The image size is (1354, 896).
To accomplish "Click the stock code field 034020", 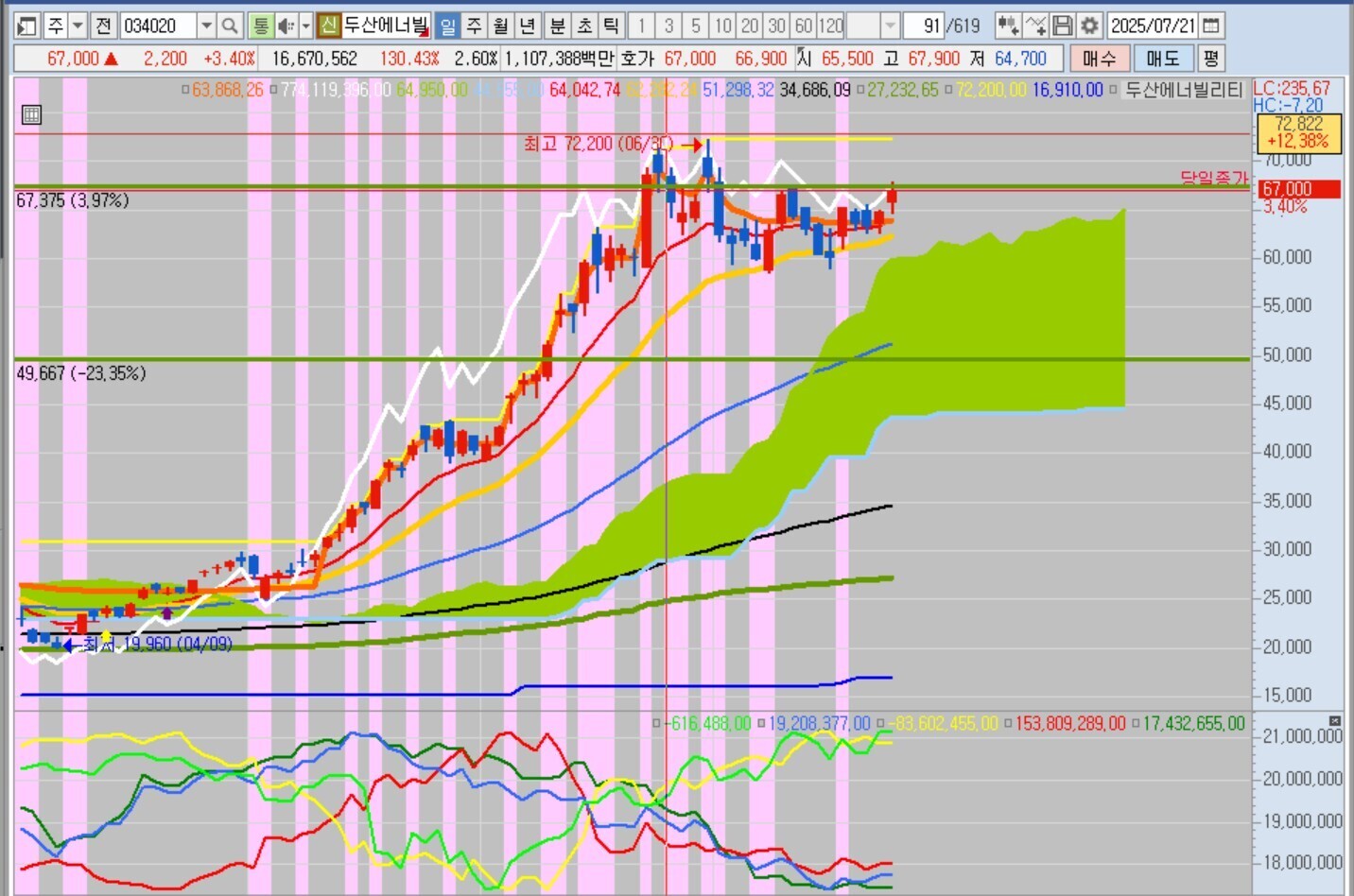I will (158, 26).
